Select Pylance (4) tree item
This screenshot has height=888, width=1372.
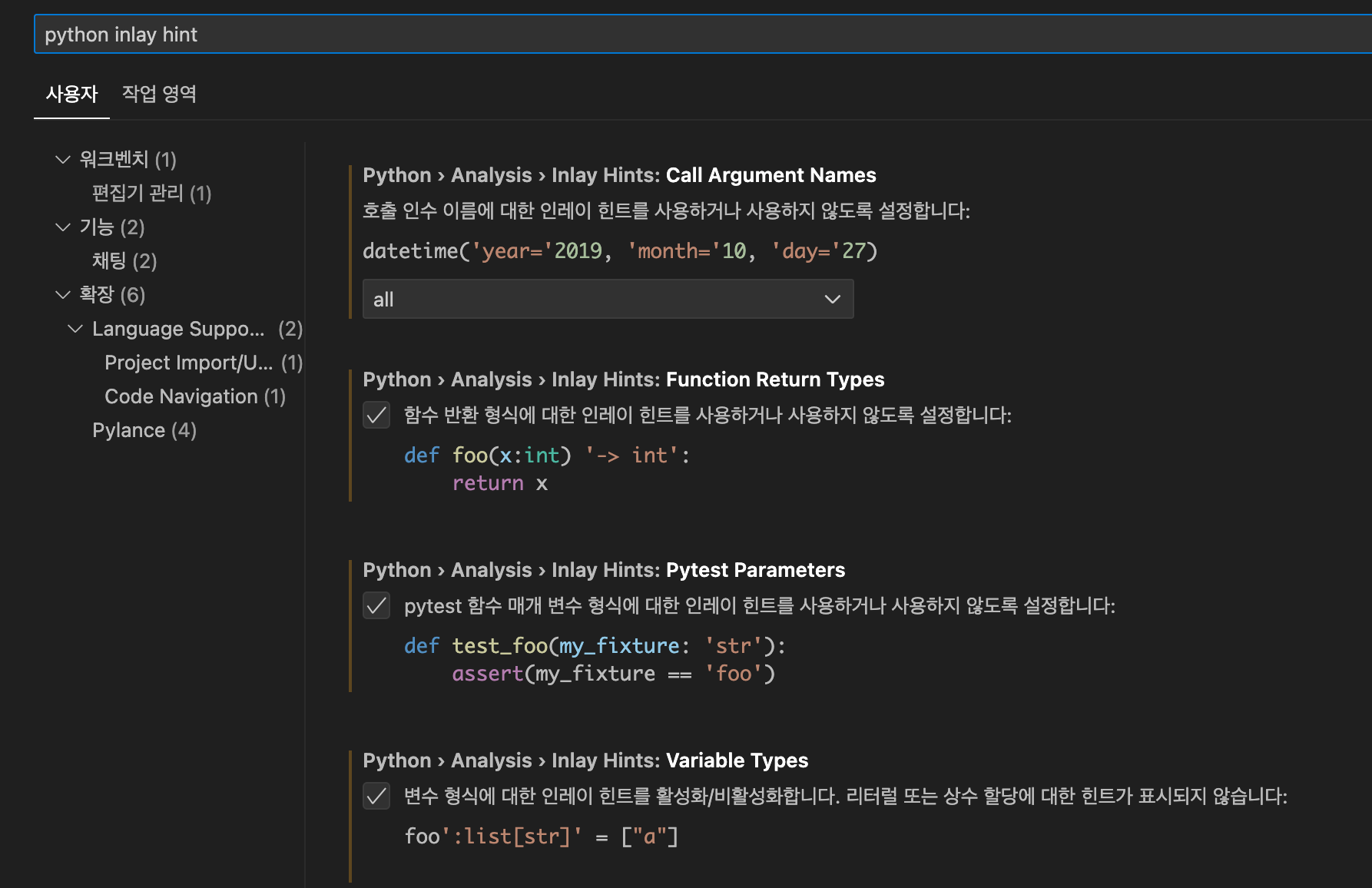tap(144, 429)
